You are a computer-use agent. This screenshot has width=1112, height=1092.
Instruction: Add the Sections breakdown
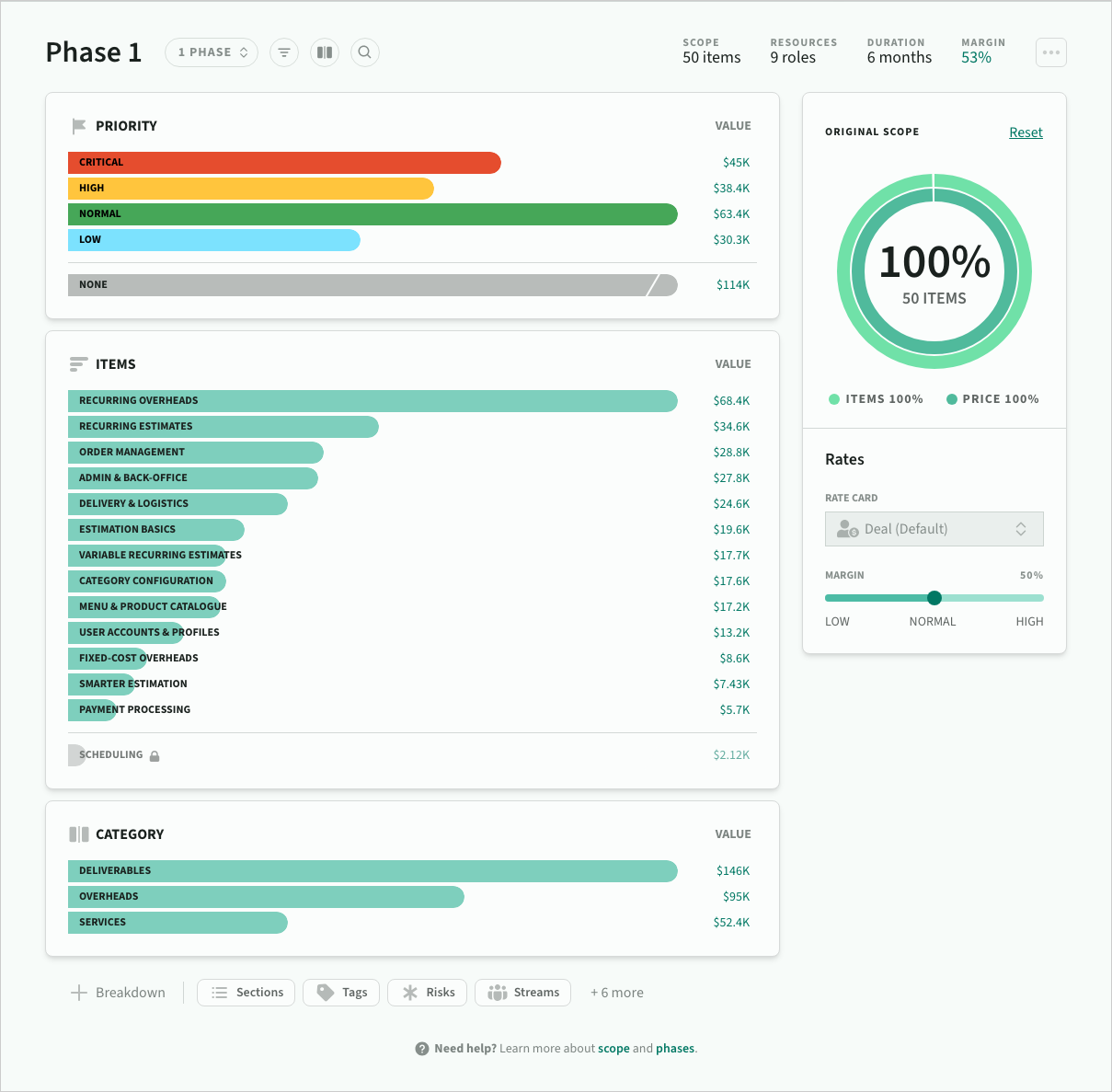tap(246, 993)
